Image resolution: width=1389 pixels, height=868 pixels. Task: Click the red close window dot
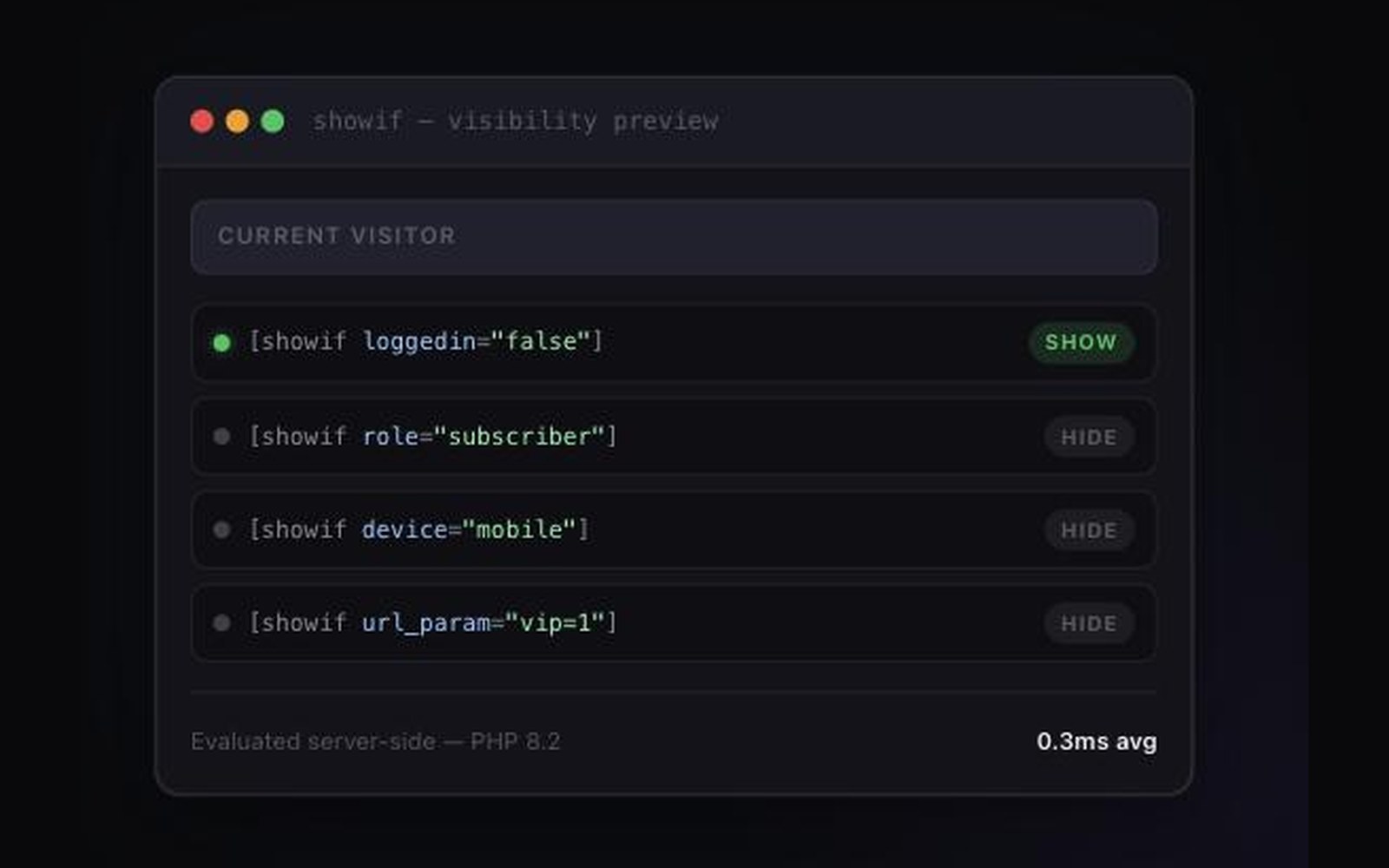[x=202, y=121]
